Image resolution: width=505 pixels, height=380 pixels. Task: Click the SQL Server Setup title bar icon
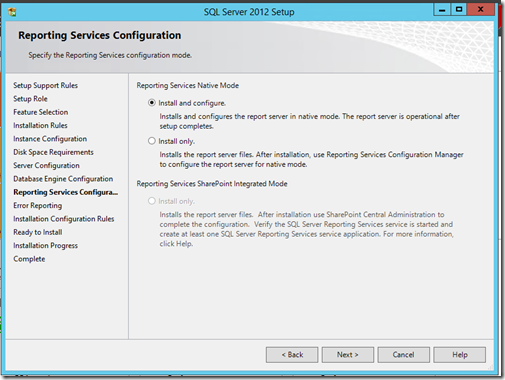12,12
